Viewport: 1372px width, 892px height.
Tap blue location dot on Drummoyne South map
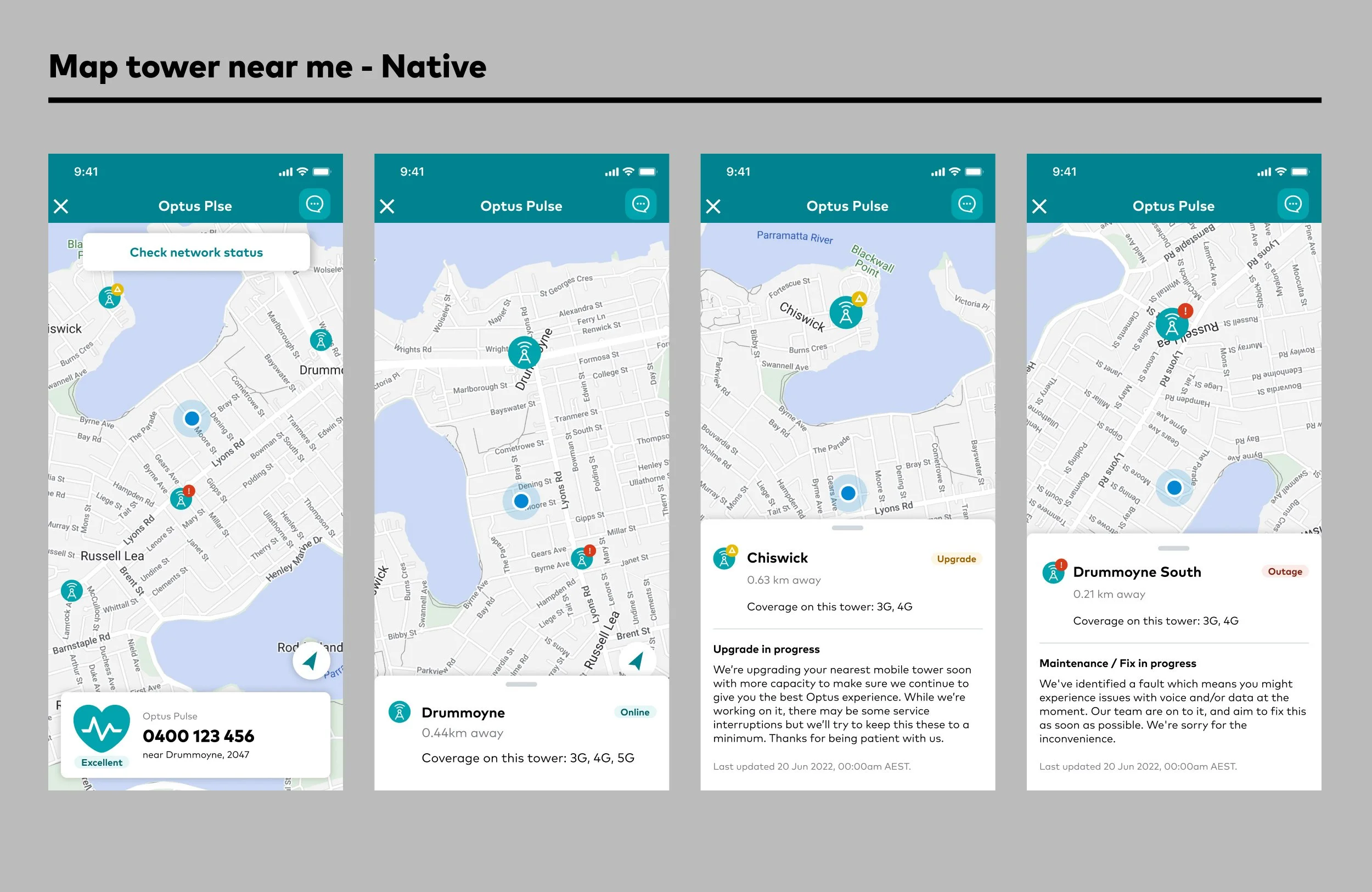(x=1174, y=488)
